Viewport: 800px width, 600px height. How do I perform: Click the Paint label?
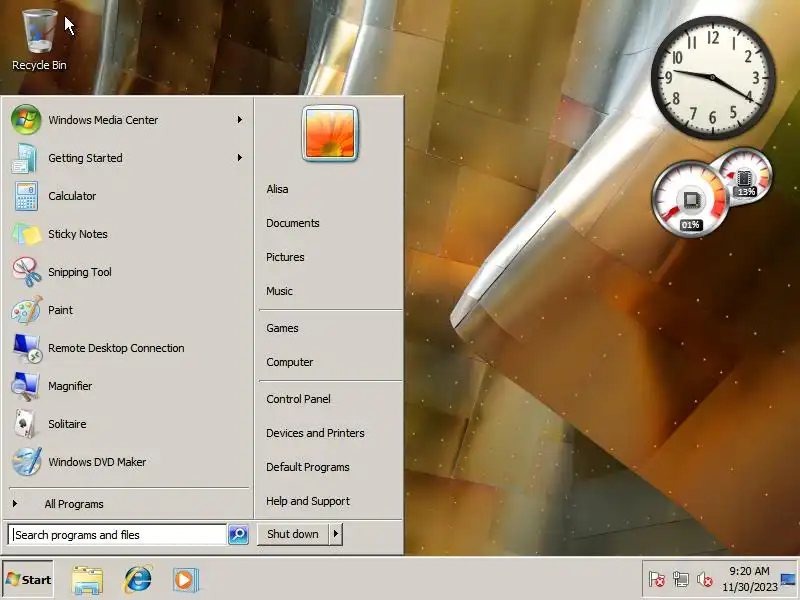[x=61, y=310]
